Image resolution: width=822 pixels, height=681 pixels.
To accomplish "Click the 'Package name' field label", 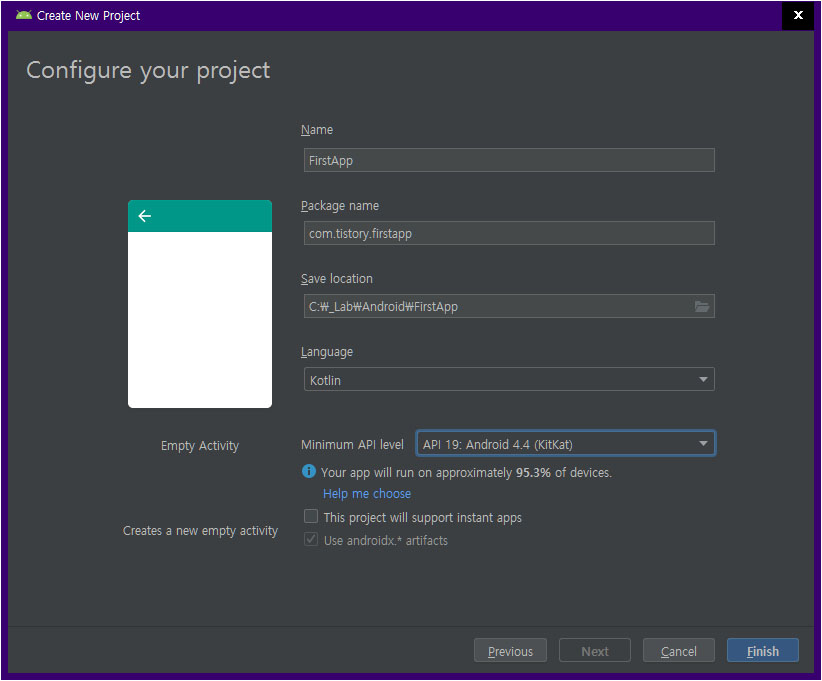I will 340,206.
